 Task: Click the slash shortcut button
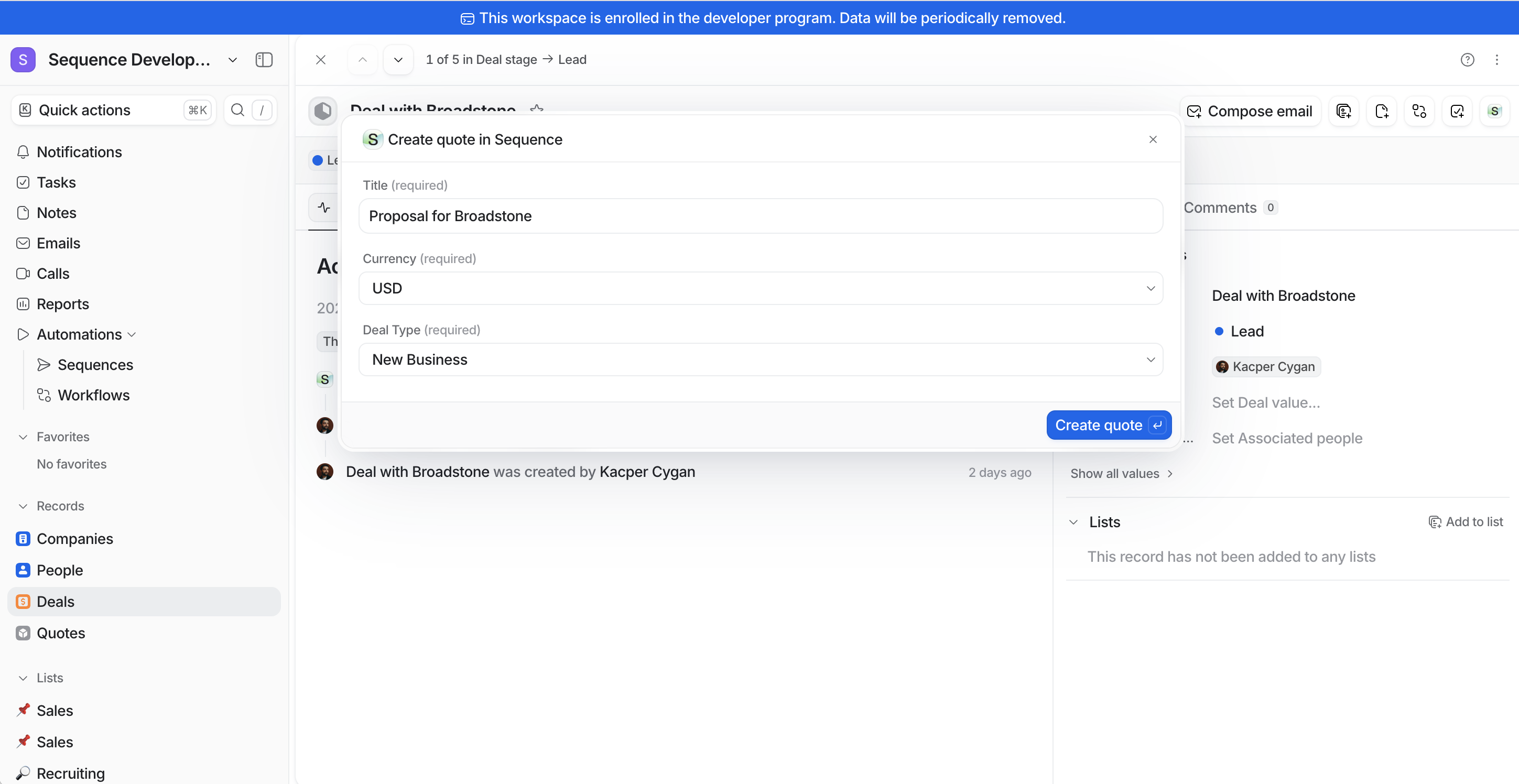pyautogui.click(x=262, y=110)
